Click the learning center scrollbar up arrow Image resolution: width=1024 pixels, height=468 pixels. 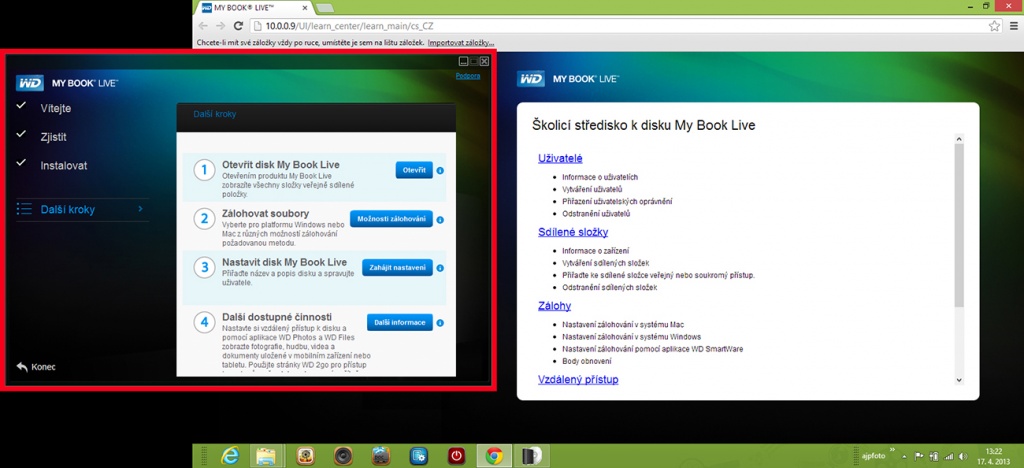click(959, 138)
